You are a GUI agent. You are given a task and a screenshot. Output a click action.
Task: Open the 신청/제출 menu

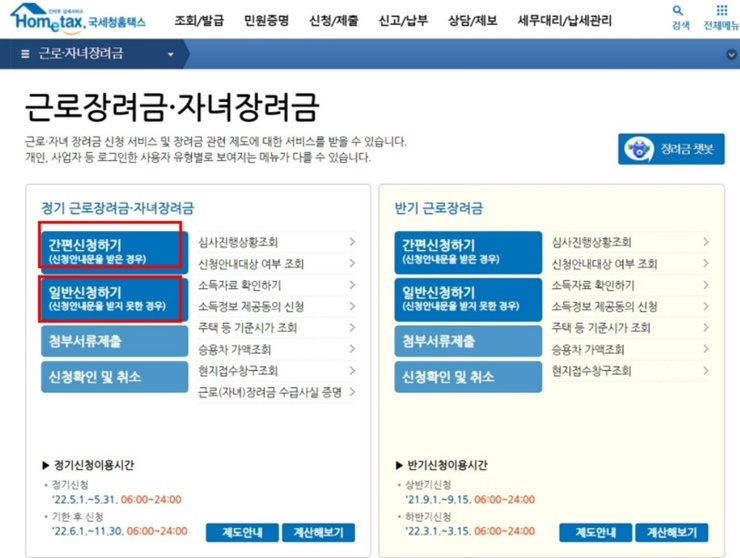[334, 20]
